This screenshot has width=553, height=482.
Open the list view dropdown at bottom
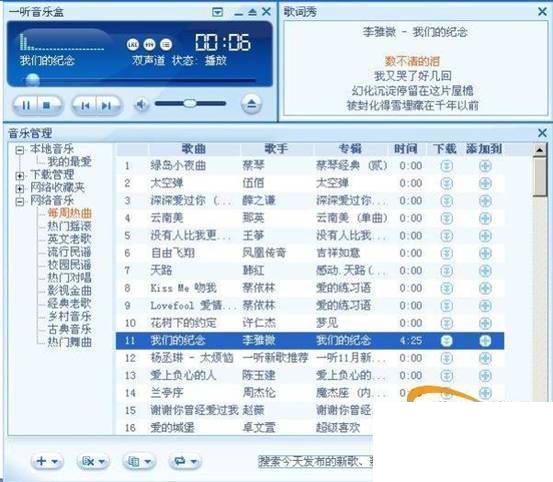tap(139, 461)
